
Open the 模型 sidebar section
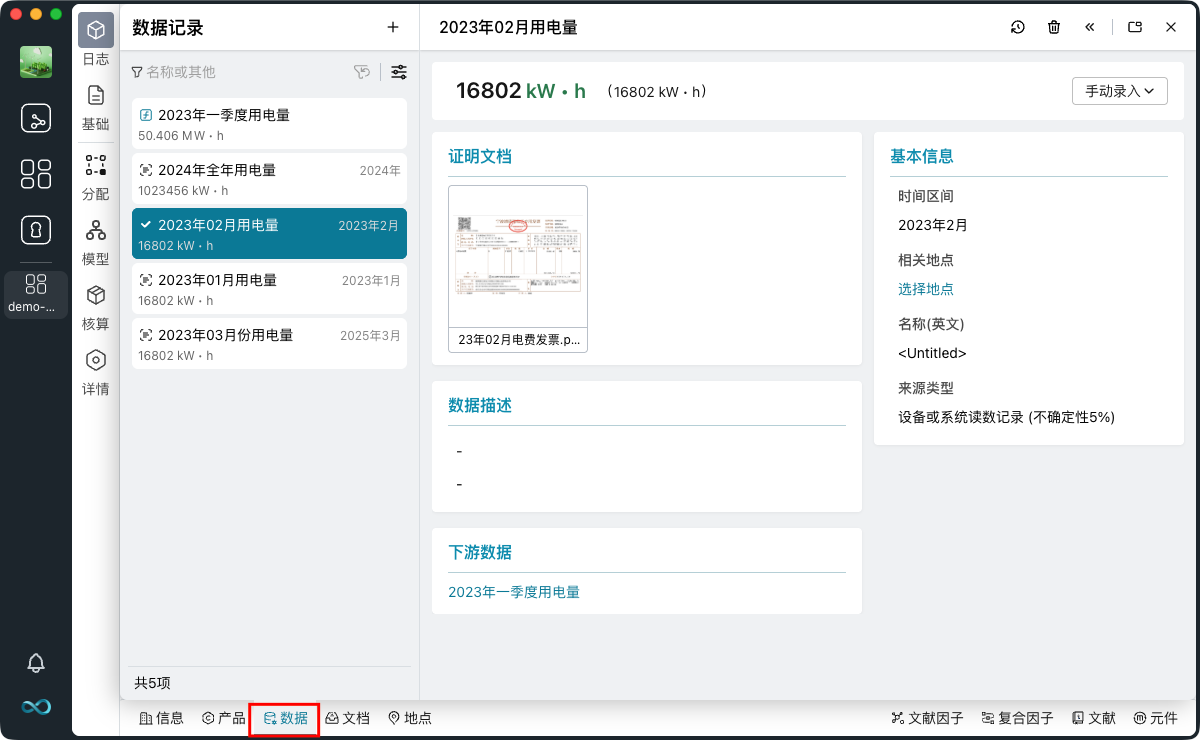coord(96,243)
